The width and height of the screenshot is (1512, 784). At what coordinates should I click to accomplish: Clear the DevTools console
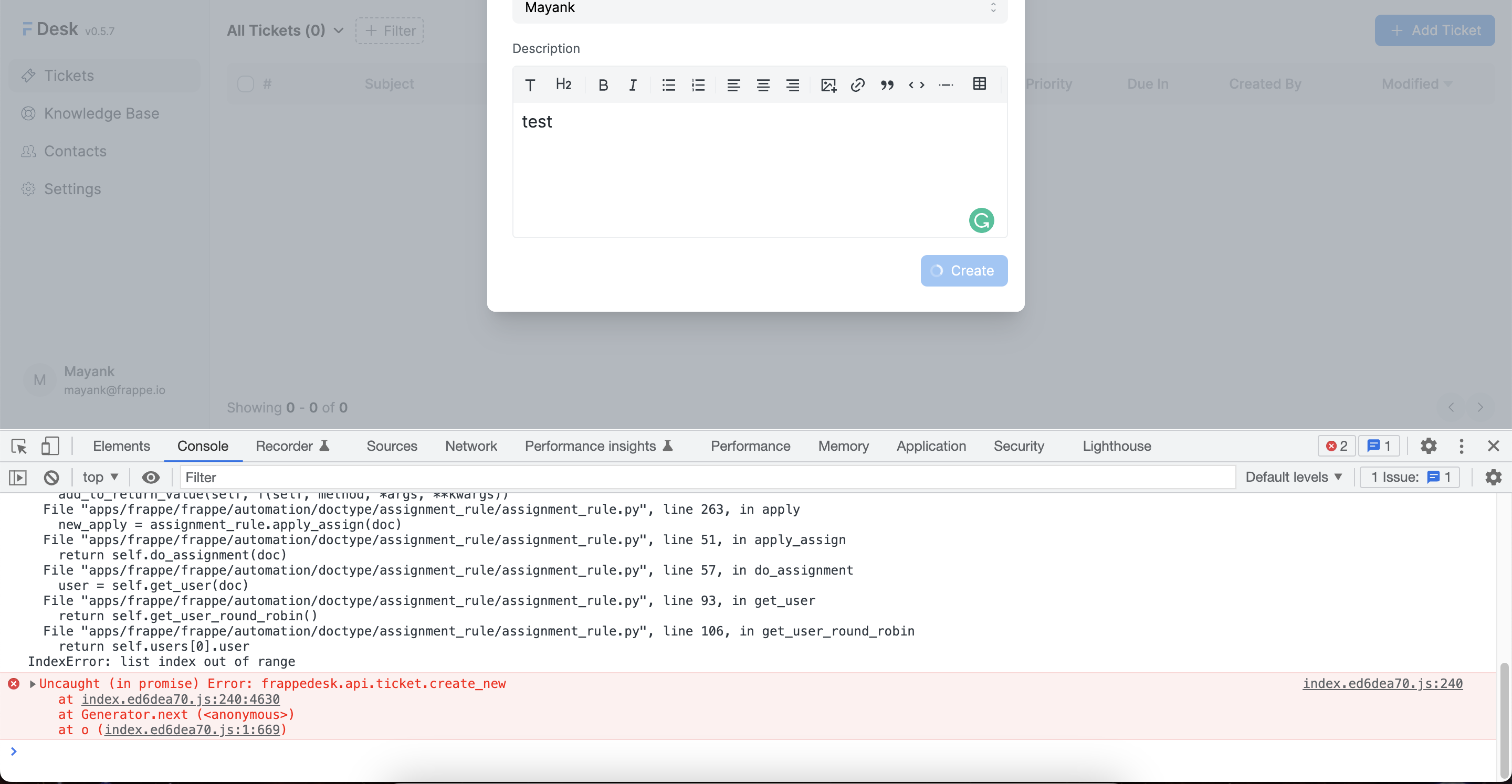(x=51, y=477)
